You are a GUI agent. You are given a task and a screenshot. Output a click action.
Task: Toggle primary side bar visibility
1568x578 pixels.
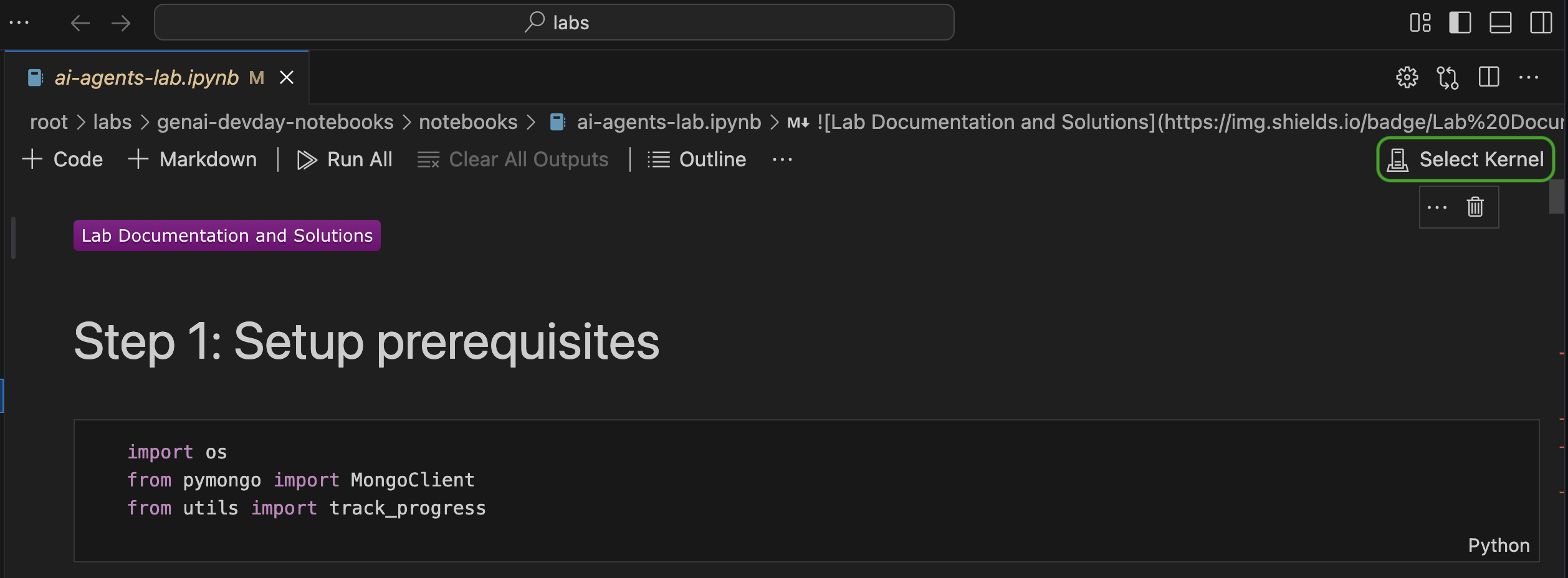pyautogui.click(x=1460, y=23)
